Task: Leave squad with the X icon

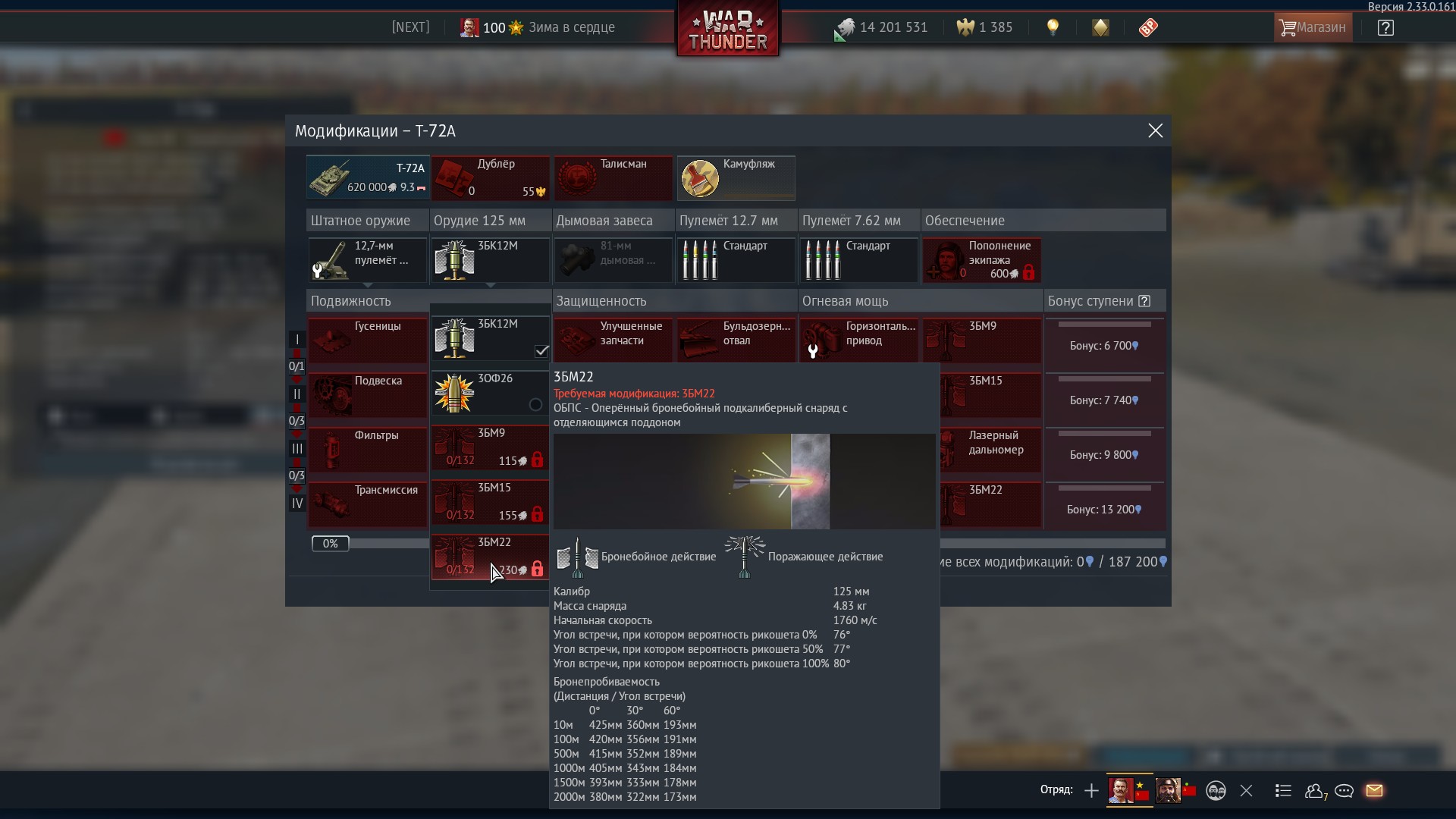Action: [x=1246, y=791]
